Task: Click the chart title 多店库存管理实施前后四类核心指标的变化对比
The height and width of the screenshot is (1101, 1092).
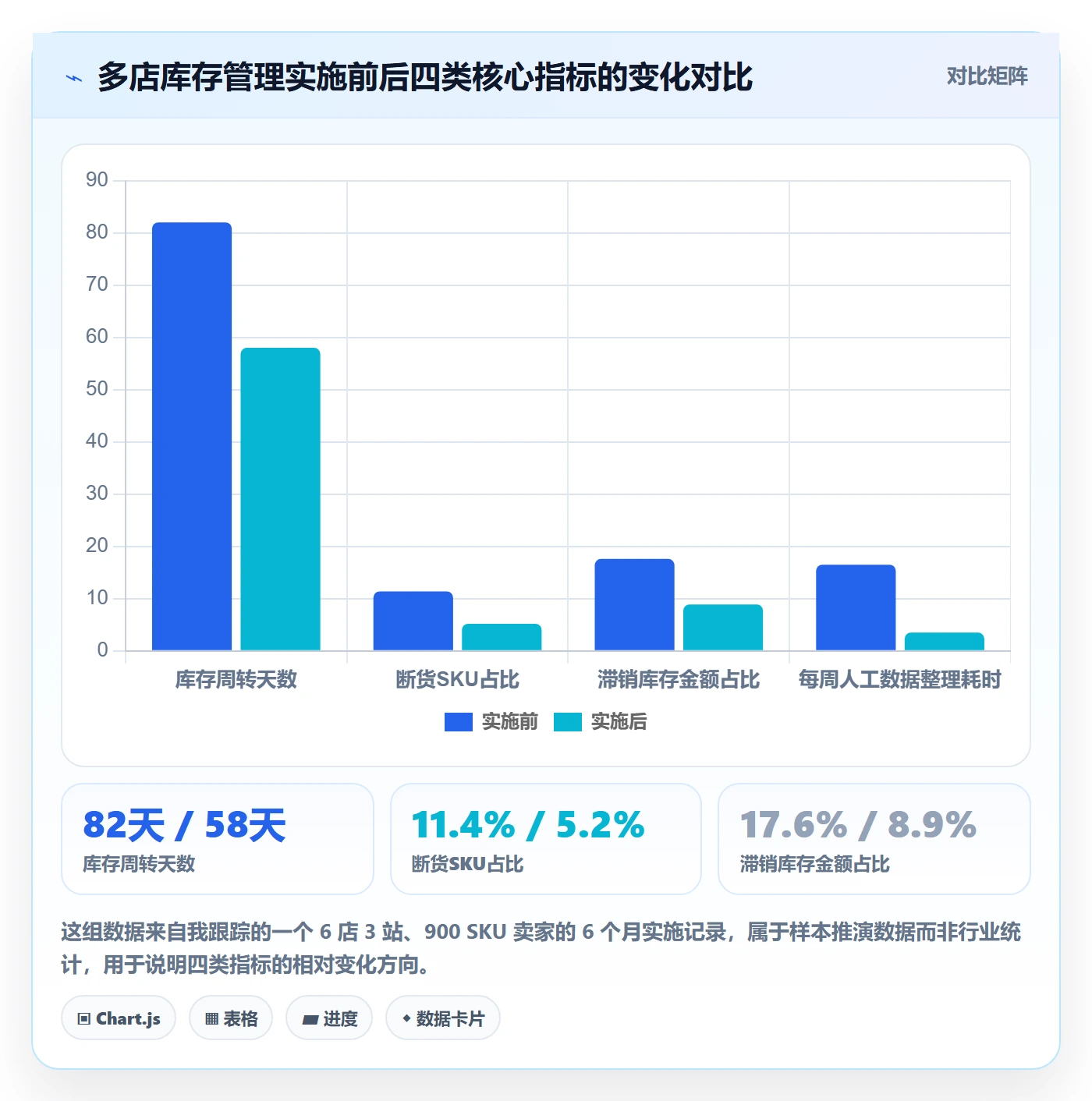Action: [425, 77]
